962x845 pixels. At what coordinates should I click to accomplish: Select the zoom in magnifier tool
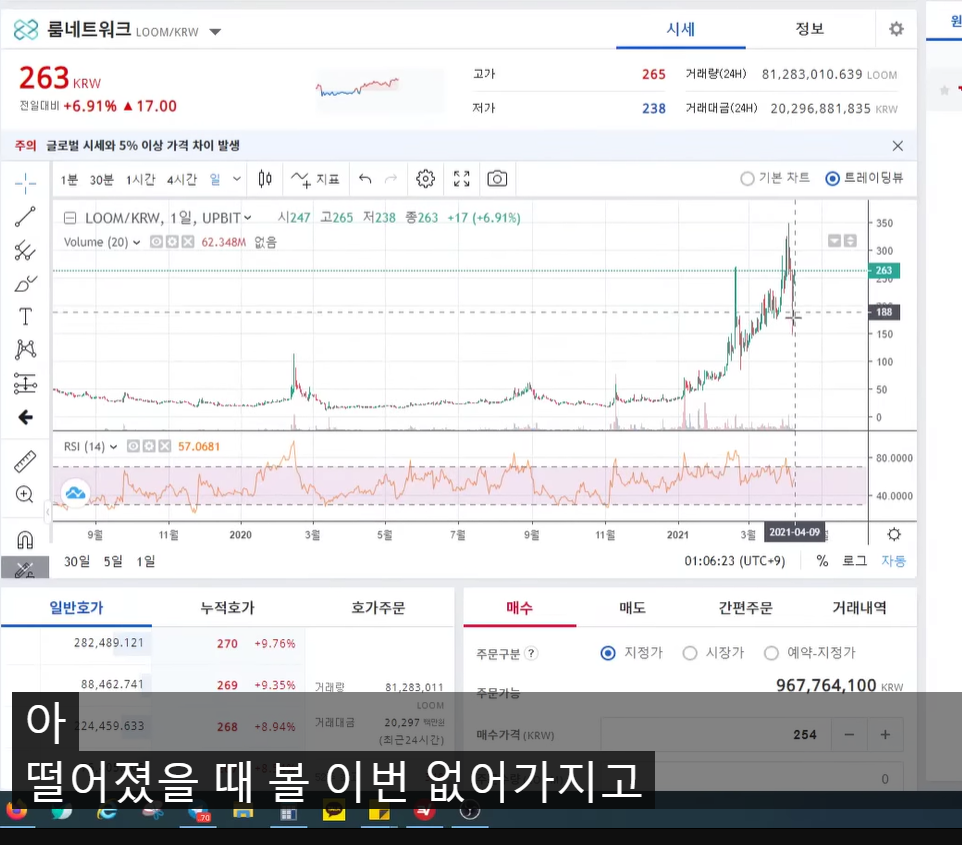[x=25, y=495]
